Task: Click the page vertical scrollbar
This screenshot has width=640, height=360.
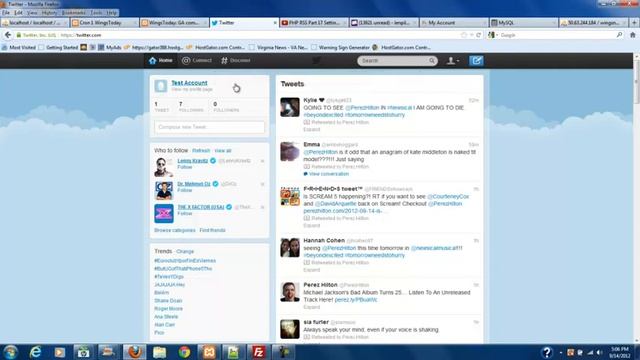Action: [637, 82]
